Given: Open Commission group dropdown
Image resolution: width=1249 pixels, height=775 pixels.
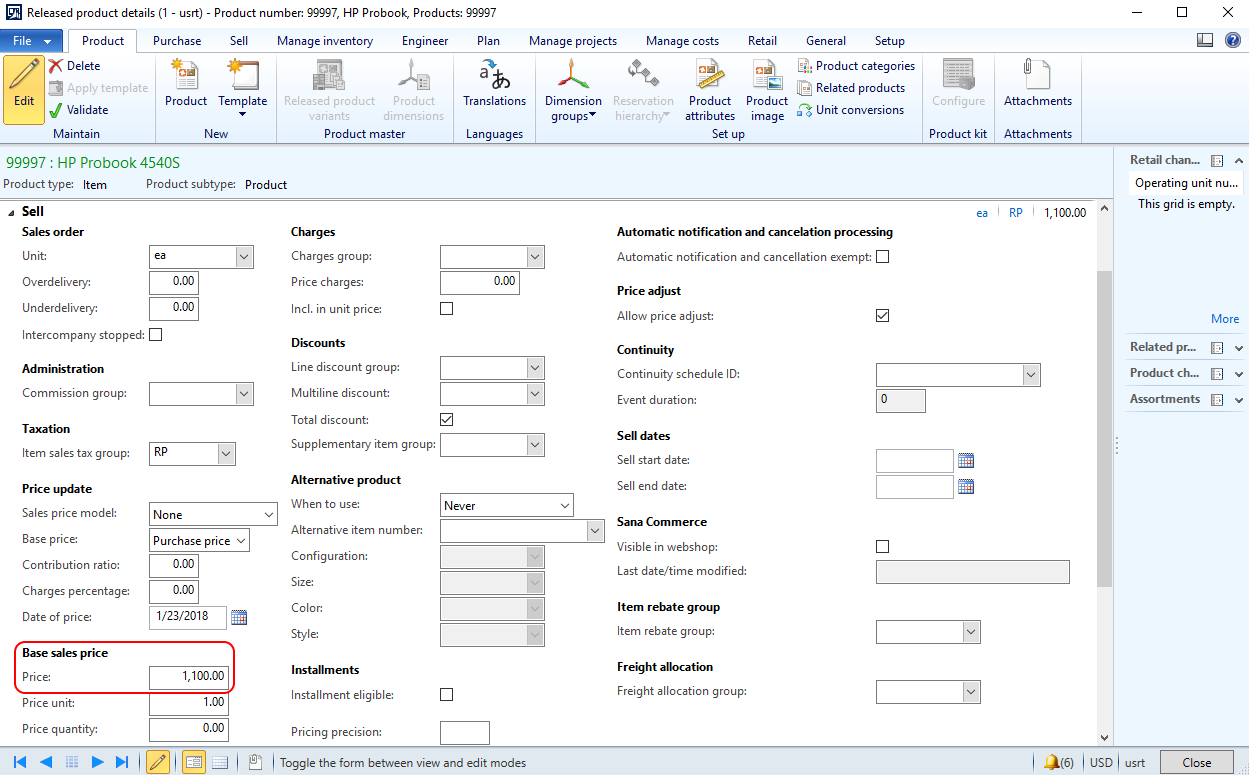Looking at the screenshot, I should pyautogui.click(x=244, y=394).
